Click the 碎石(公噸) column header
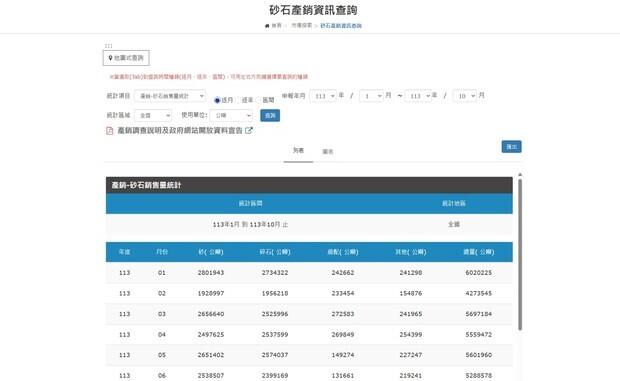This screenshot has width=620, height=381. [x=275, y=252]
